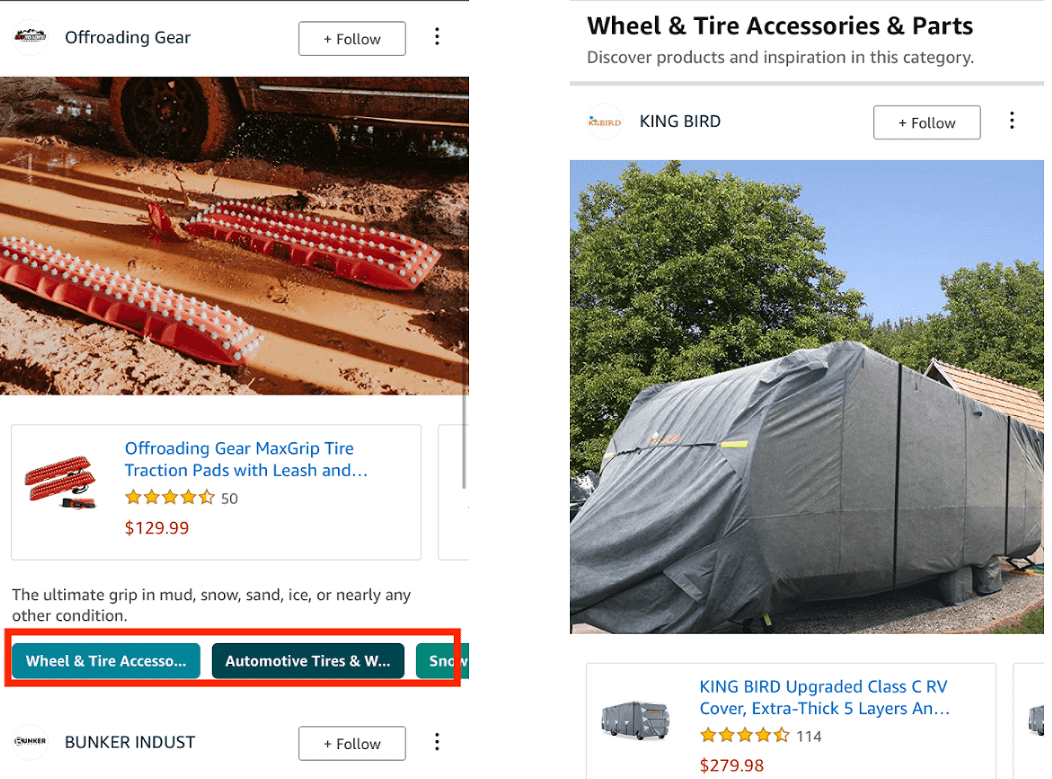The image size is (1052, 779).
Task: Click the Offroading Gear brand logo
Action: tap(30, 38)
